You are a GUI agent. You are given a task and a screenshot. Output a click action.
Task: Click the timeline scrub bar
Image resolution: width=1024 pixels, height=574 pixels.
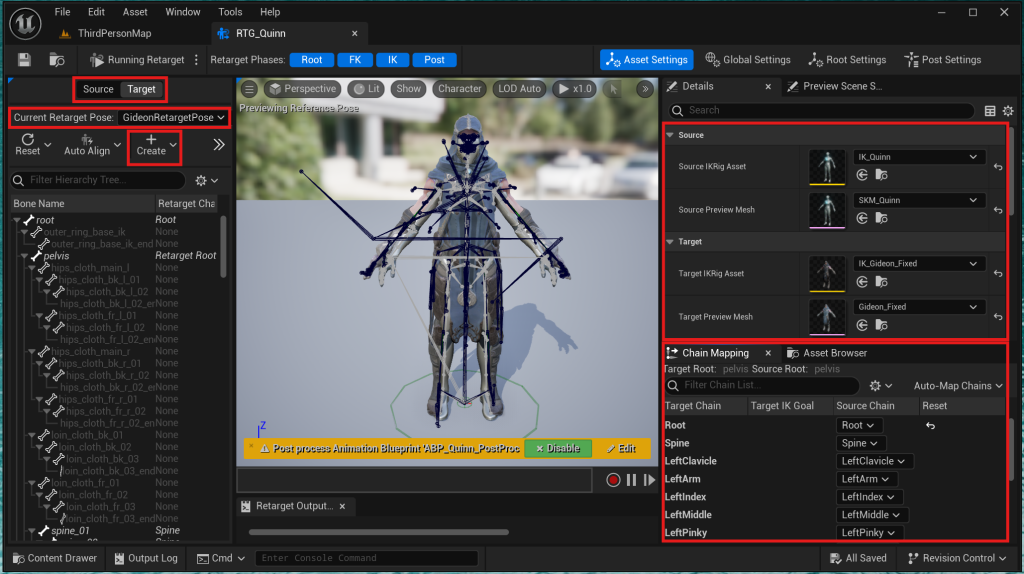tap(414, 480)
